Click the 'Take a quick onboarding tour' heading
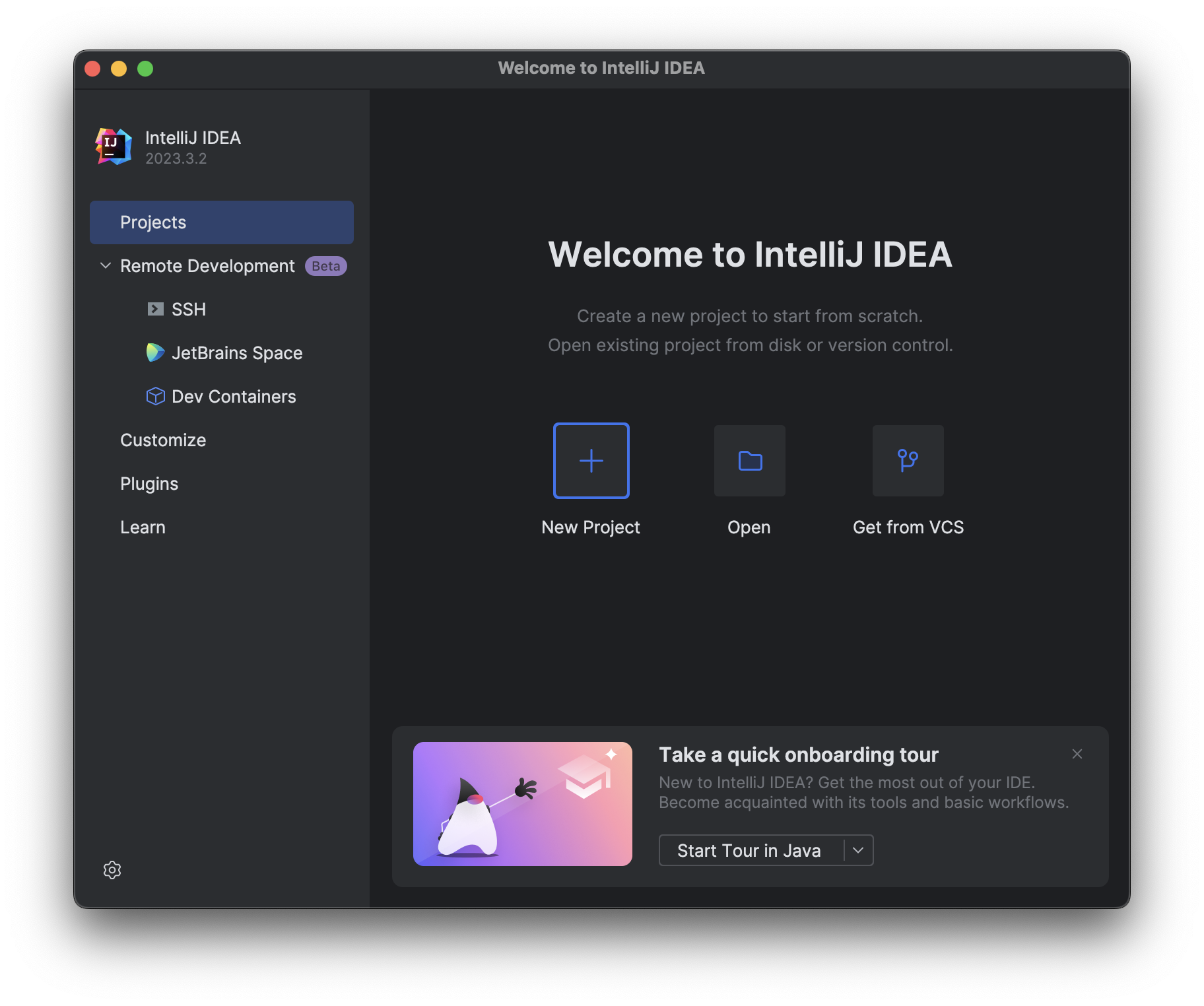The width and height of the screenshot is (1204, 1006). click(x=799, y=754)
